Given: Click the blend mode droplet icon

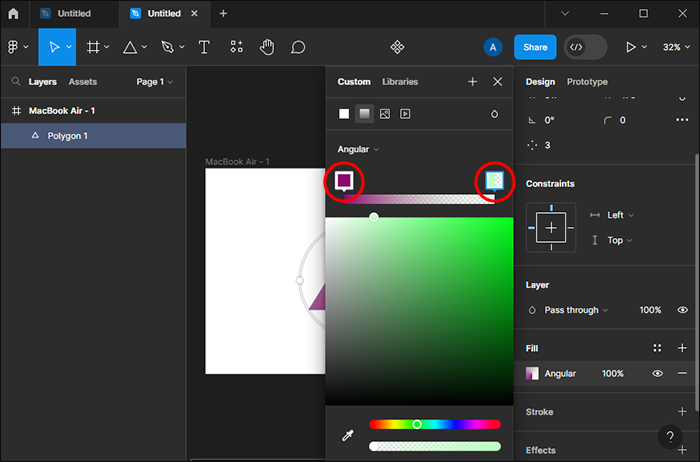Looking at the screenshot, I should pyautogui.click(x=494, y=114).
